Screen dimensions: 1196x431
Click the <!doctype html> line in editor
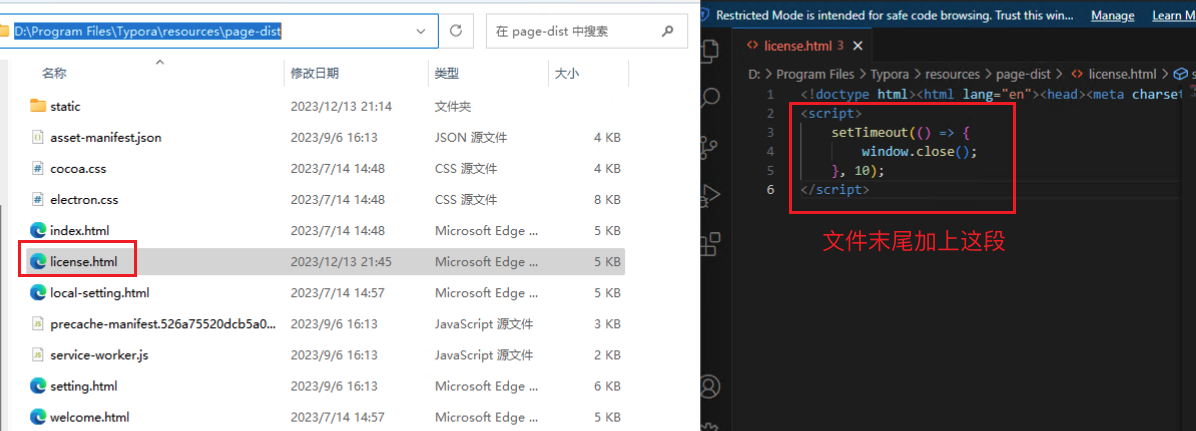(x=991, y=95)
